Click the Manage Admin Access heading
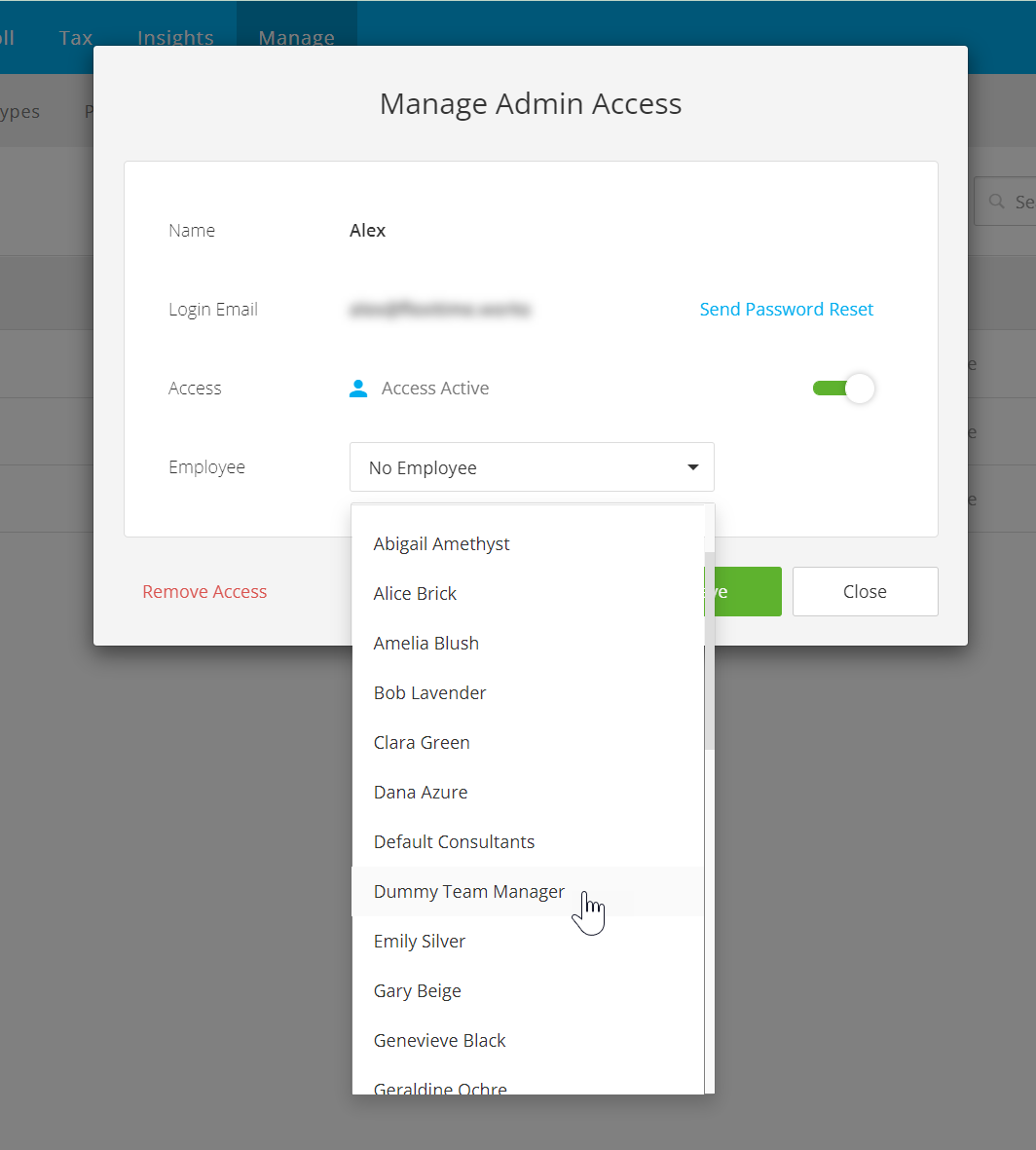Viewport: 1036px width, 1150px height. point(530,103)
